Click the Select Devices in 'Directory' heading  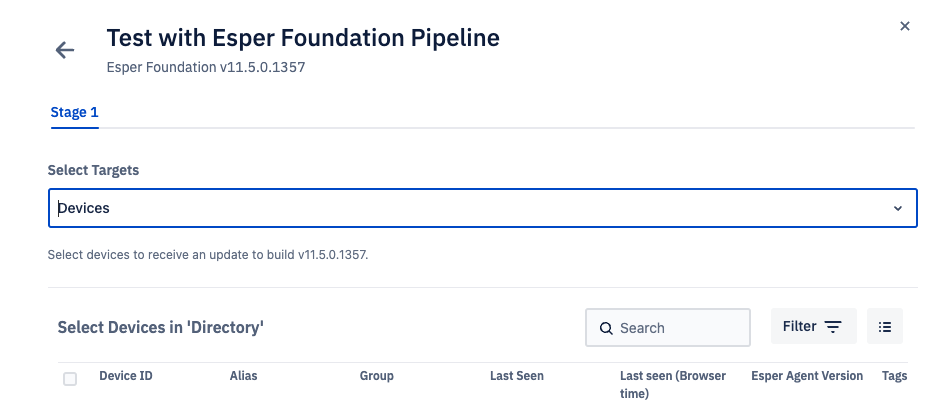(160, 327)
